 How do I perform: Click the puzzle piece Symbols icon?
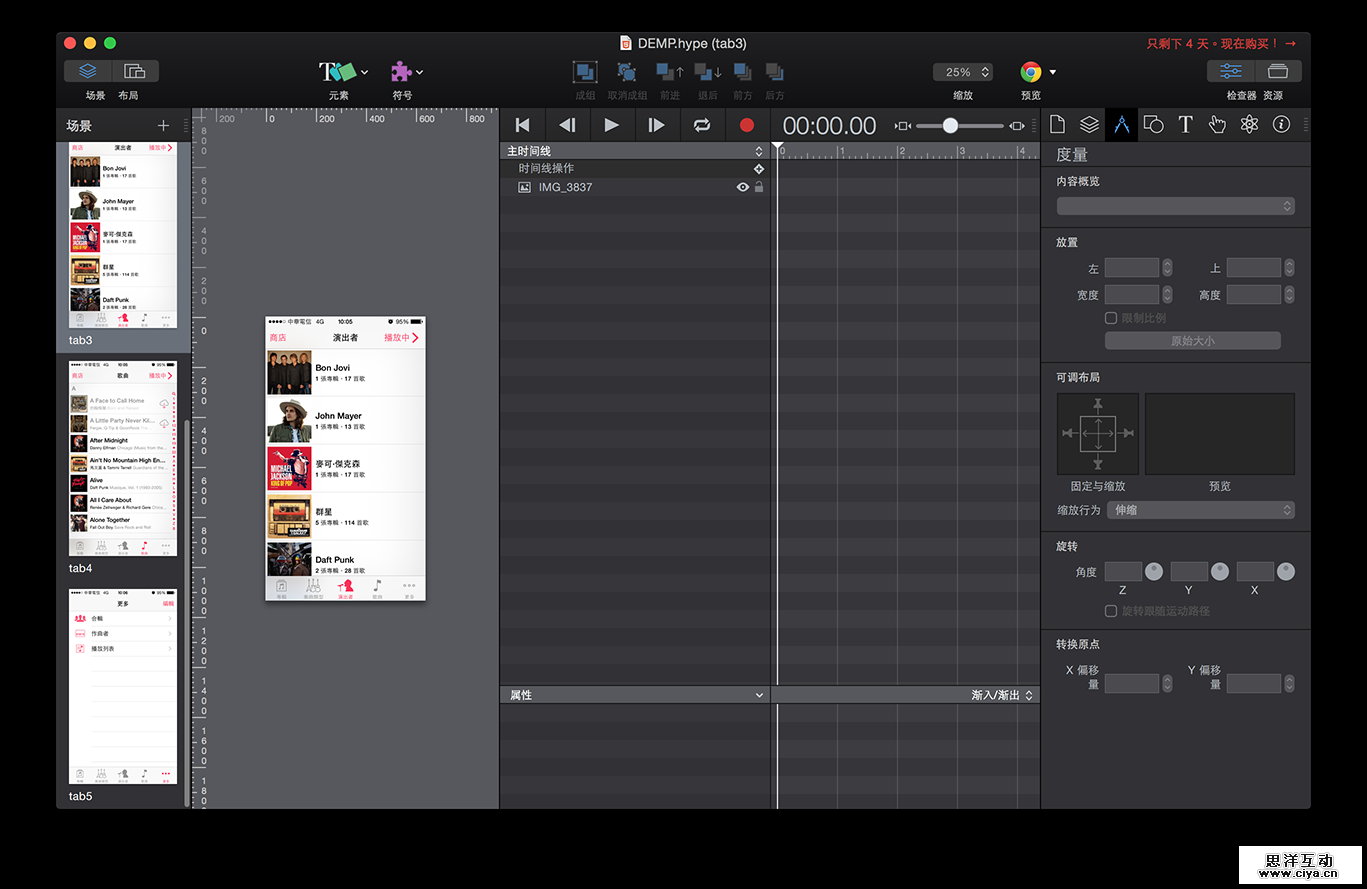401,72
